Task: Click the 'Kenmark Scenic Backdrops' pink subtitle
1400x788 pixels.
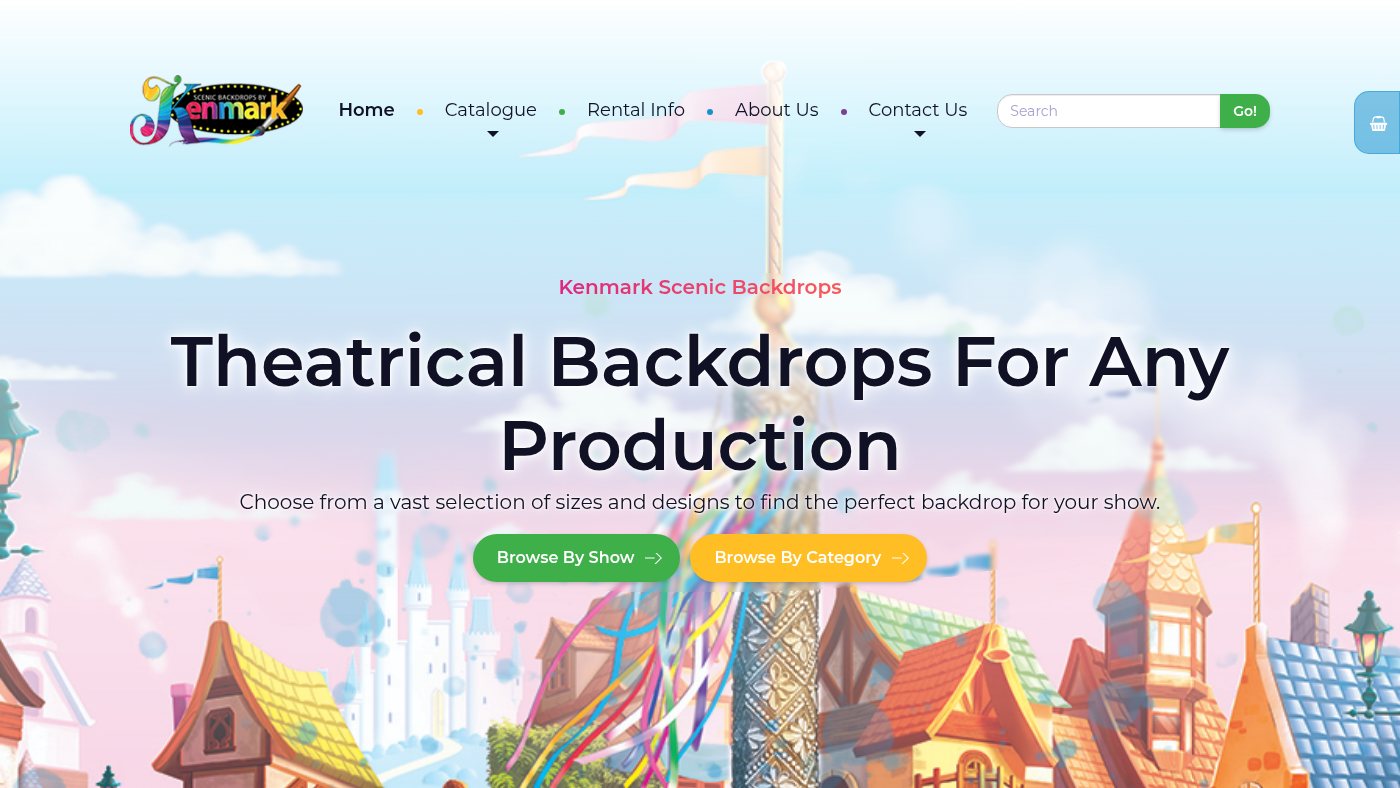Action: [x=700, y=287]
